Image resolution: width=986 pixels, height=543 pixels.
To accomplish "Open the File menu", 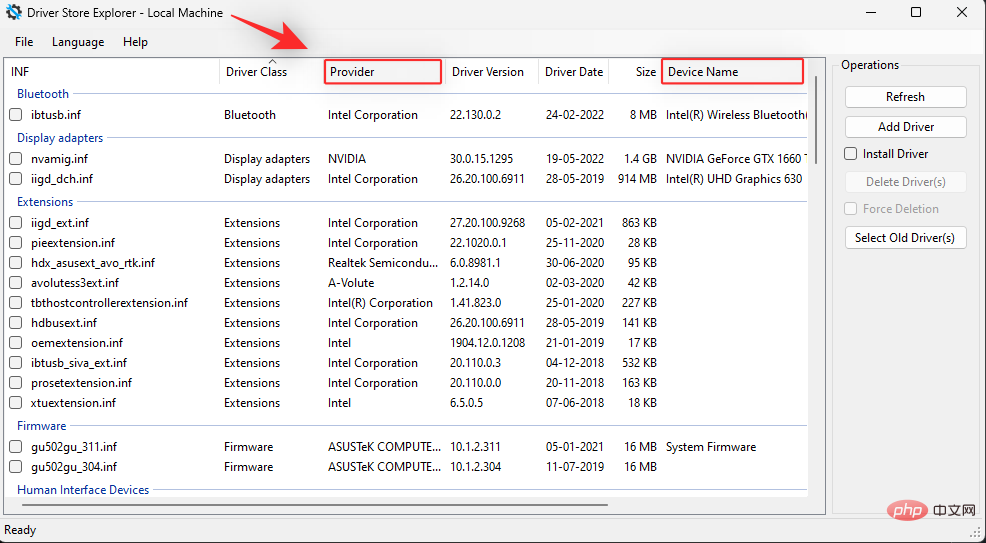I will pos(24,42).
